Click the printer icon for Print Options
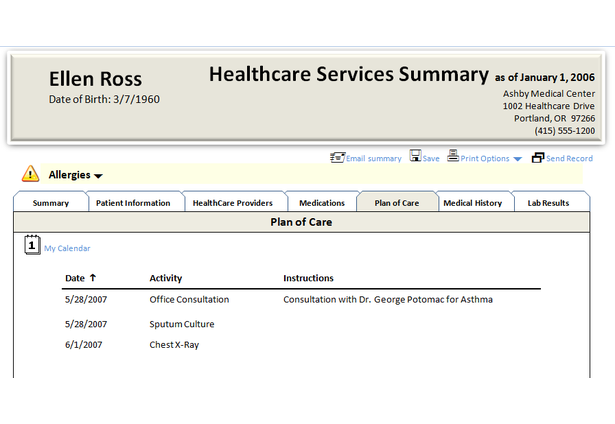 pyautogui.click(x=453, y=155)
